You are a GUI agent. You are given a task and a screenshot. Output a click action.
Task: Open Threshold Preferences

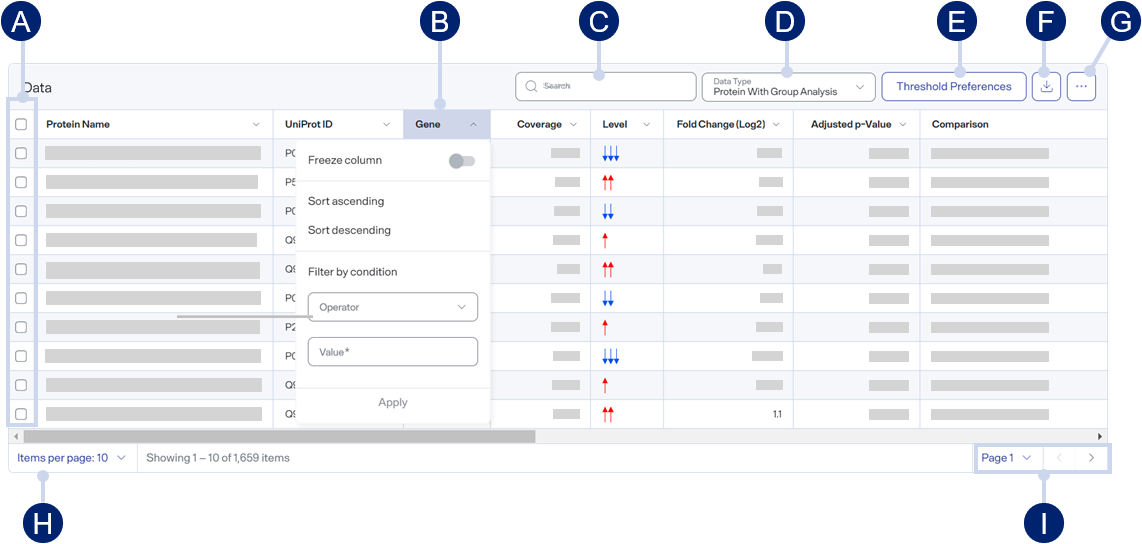953,86
